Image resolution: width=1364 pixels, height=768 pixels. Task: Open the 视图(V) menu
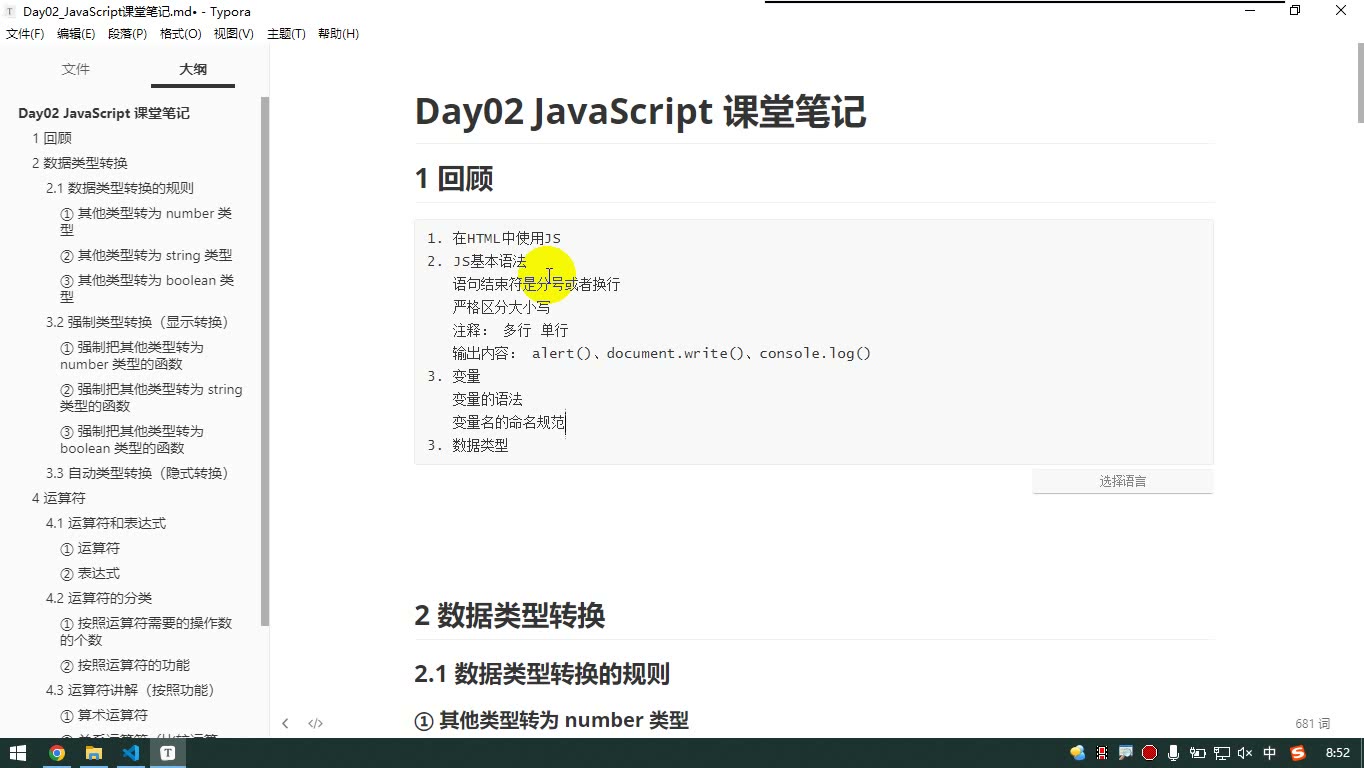pyautogui.click(x=233, y=34)
